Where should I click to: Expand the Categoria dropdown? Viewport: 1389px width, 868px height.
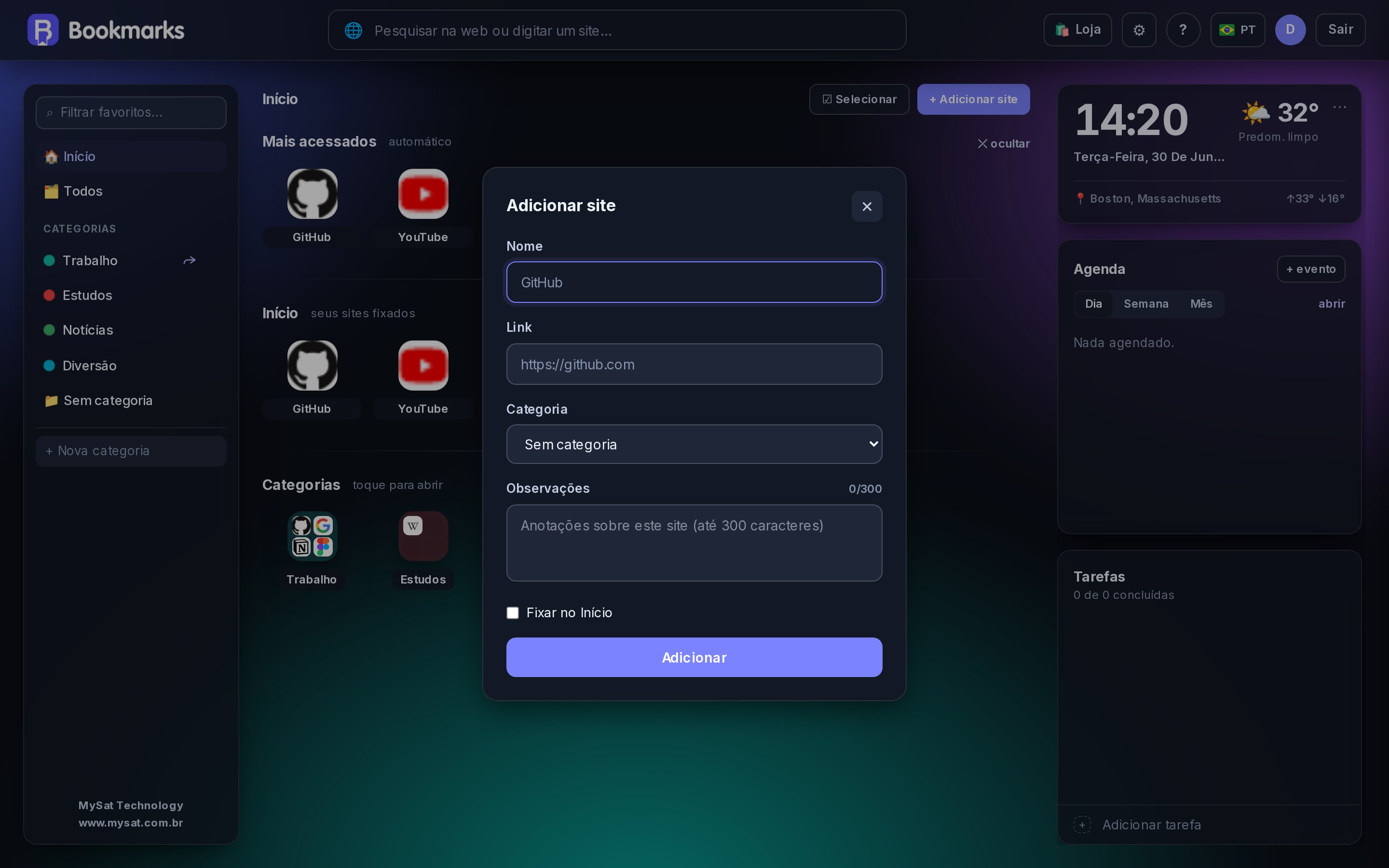click(694, 444)
